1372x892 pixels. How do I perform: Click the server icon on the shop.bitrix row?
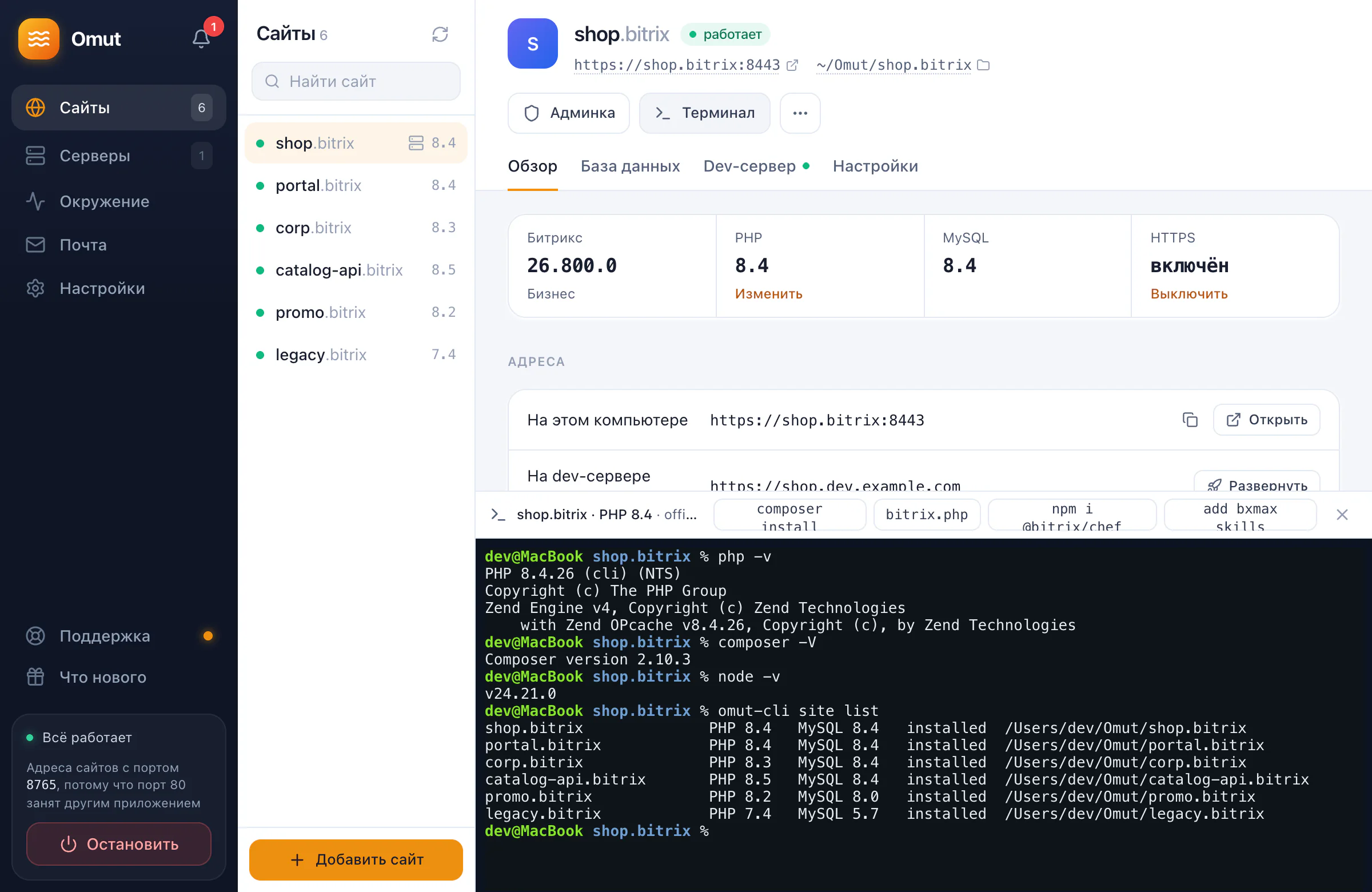point(416,143)
